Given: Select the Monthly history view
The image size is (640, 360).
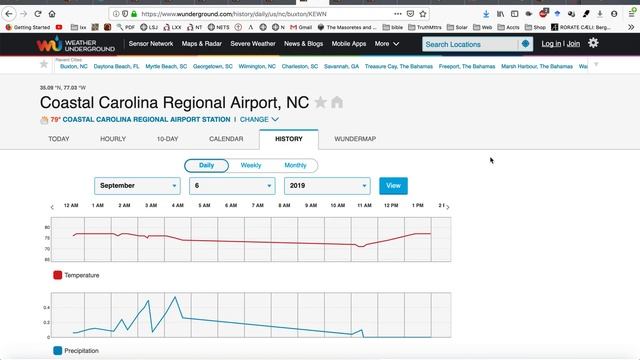Looking at the screenshot, I should [295, 165].
